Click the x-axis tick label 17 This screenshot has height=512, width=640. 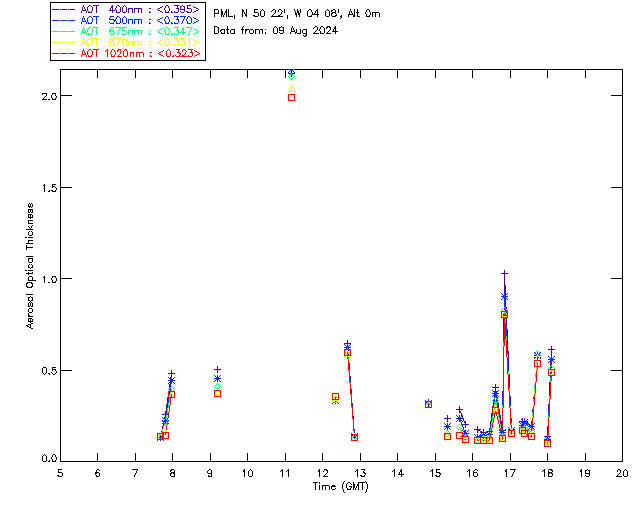[510, 474]
